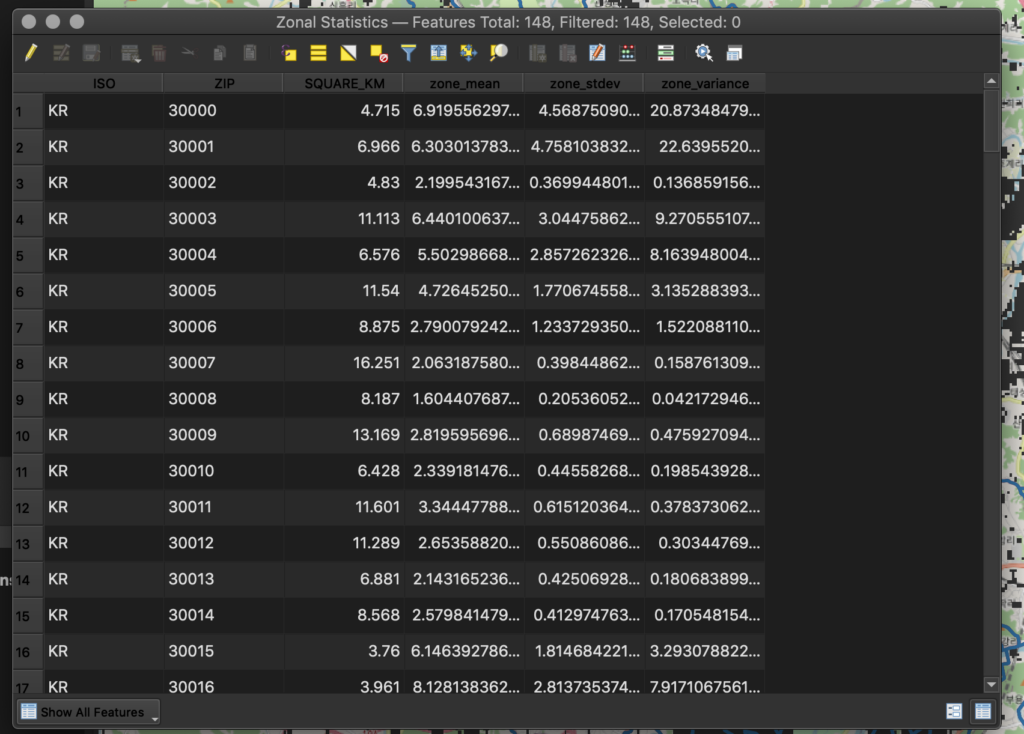Dock the attribute table window
The width and height of the screenshot is (1024, 734).
(x=735, y=53)
